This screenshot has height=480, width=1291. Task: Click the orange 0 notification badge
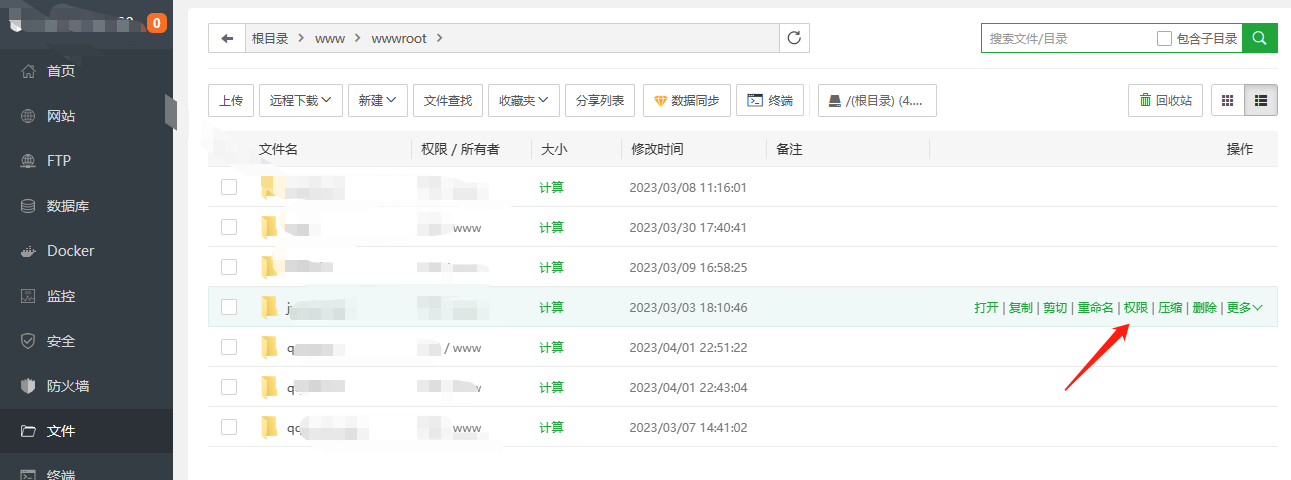click(157, 22)
